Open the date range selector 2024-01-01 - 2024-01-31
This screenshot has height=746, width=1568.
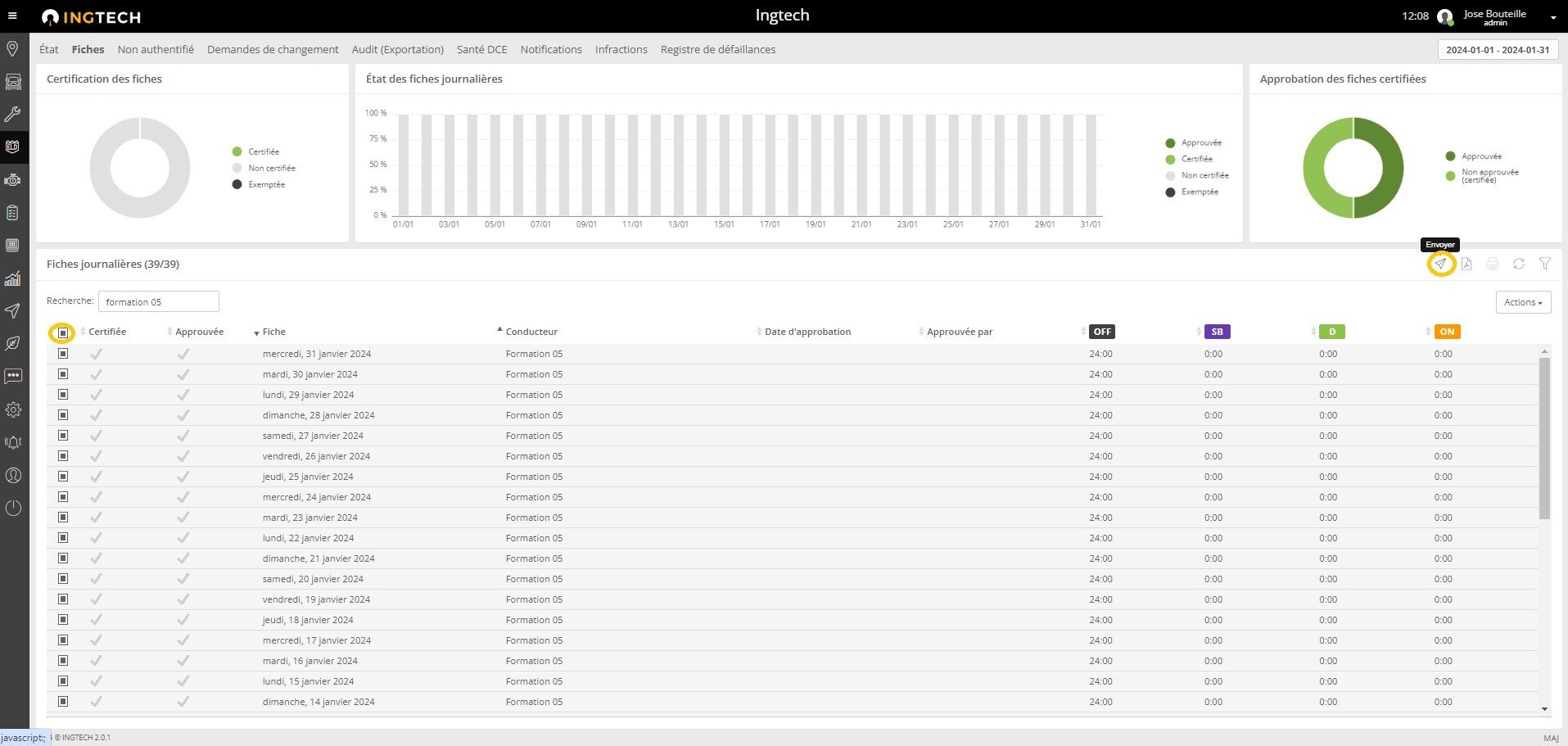pyautogui.click(x=1497, y=49)
